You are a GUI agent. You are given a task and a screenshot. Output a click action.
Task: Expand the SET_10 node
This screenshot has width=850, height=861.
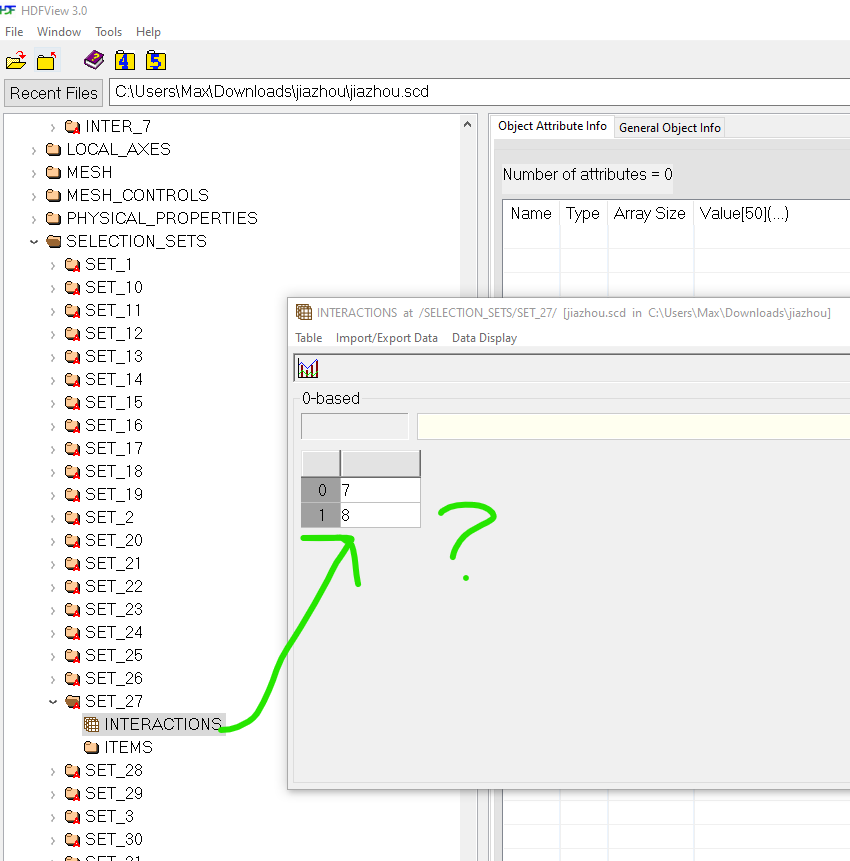pyautogui.click(x=53, y=288)
